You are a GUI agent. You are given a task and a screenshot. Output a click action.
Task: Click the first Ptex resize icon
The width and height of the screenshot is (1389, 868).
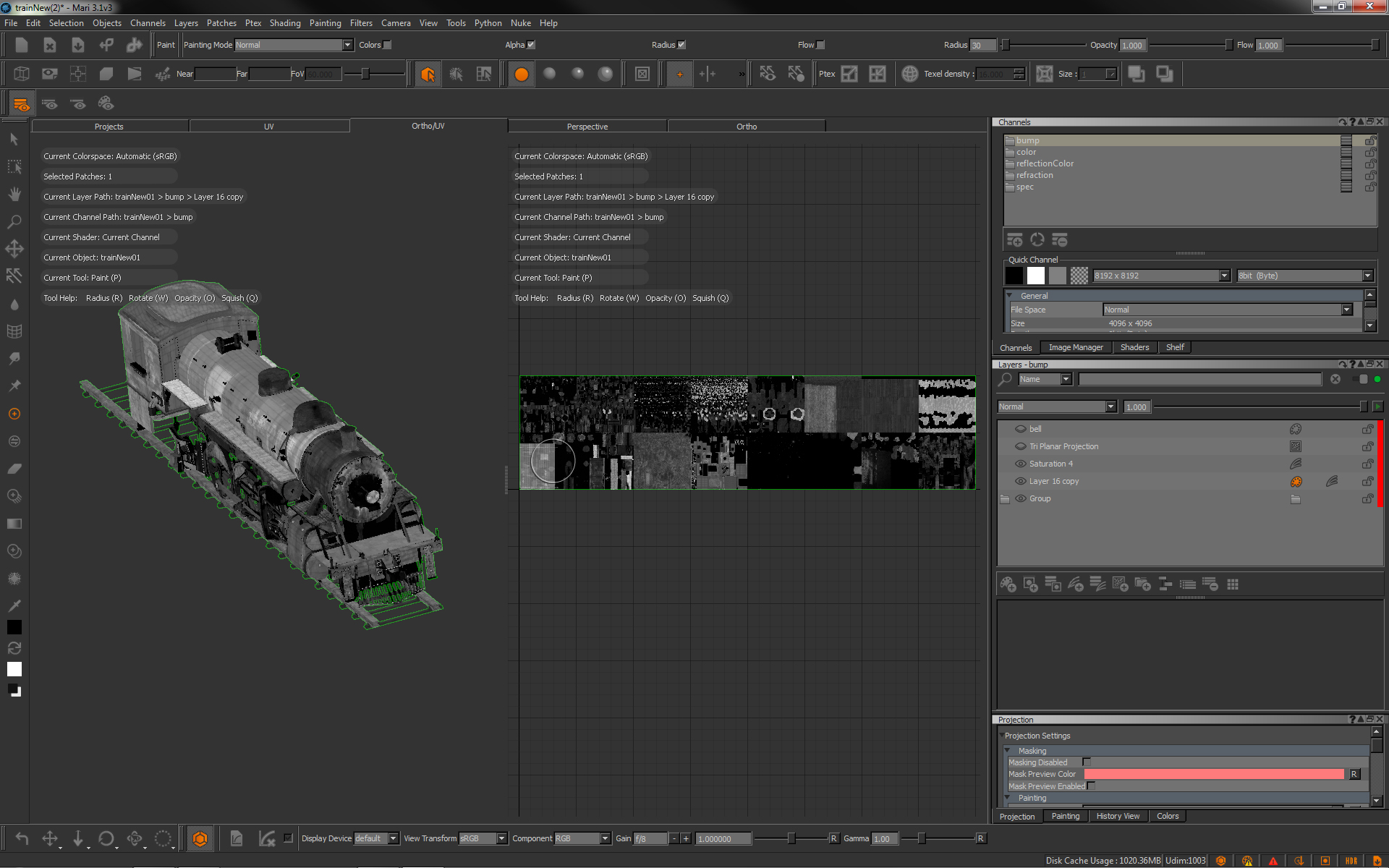point(849,74)
